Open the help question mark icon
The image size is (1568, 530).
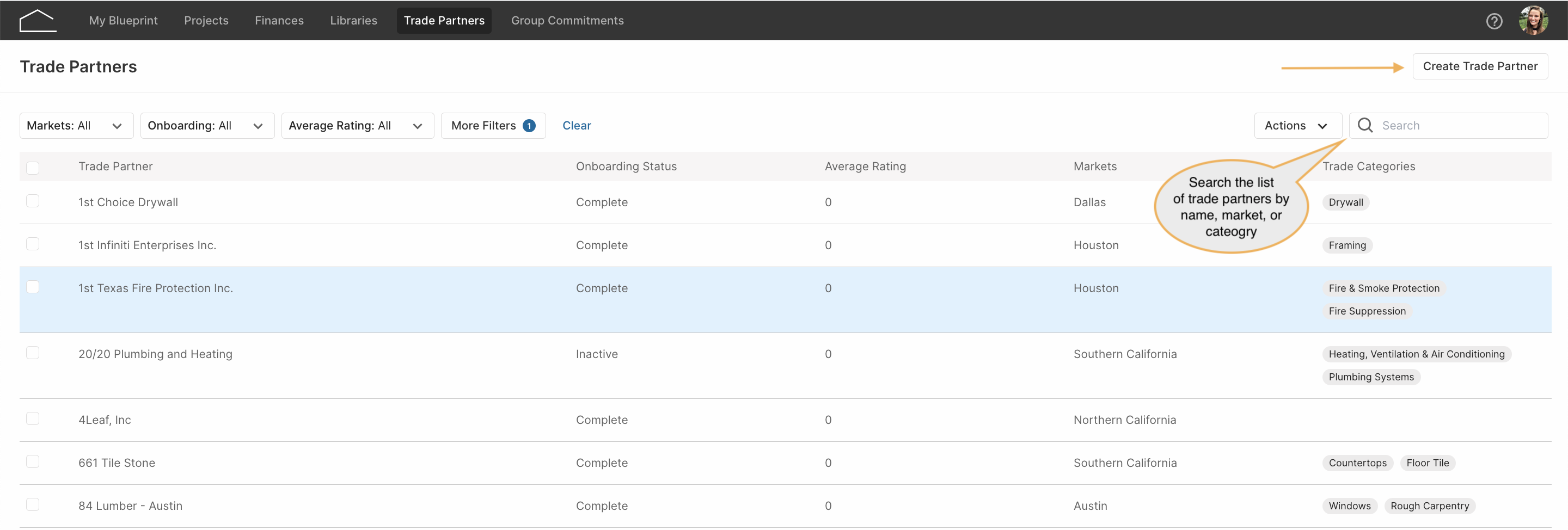point(1494,21)
